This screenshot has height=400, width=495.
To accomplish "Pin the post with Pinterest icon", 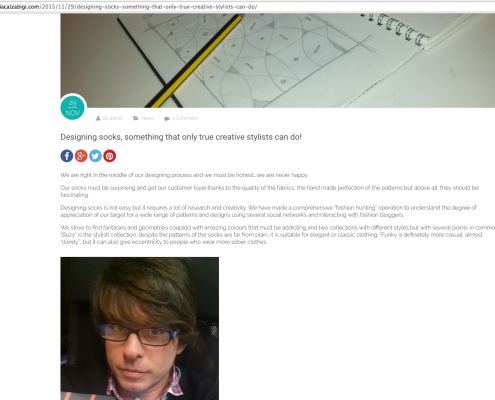I will pyautogui.click(x=110, y=156).
